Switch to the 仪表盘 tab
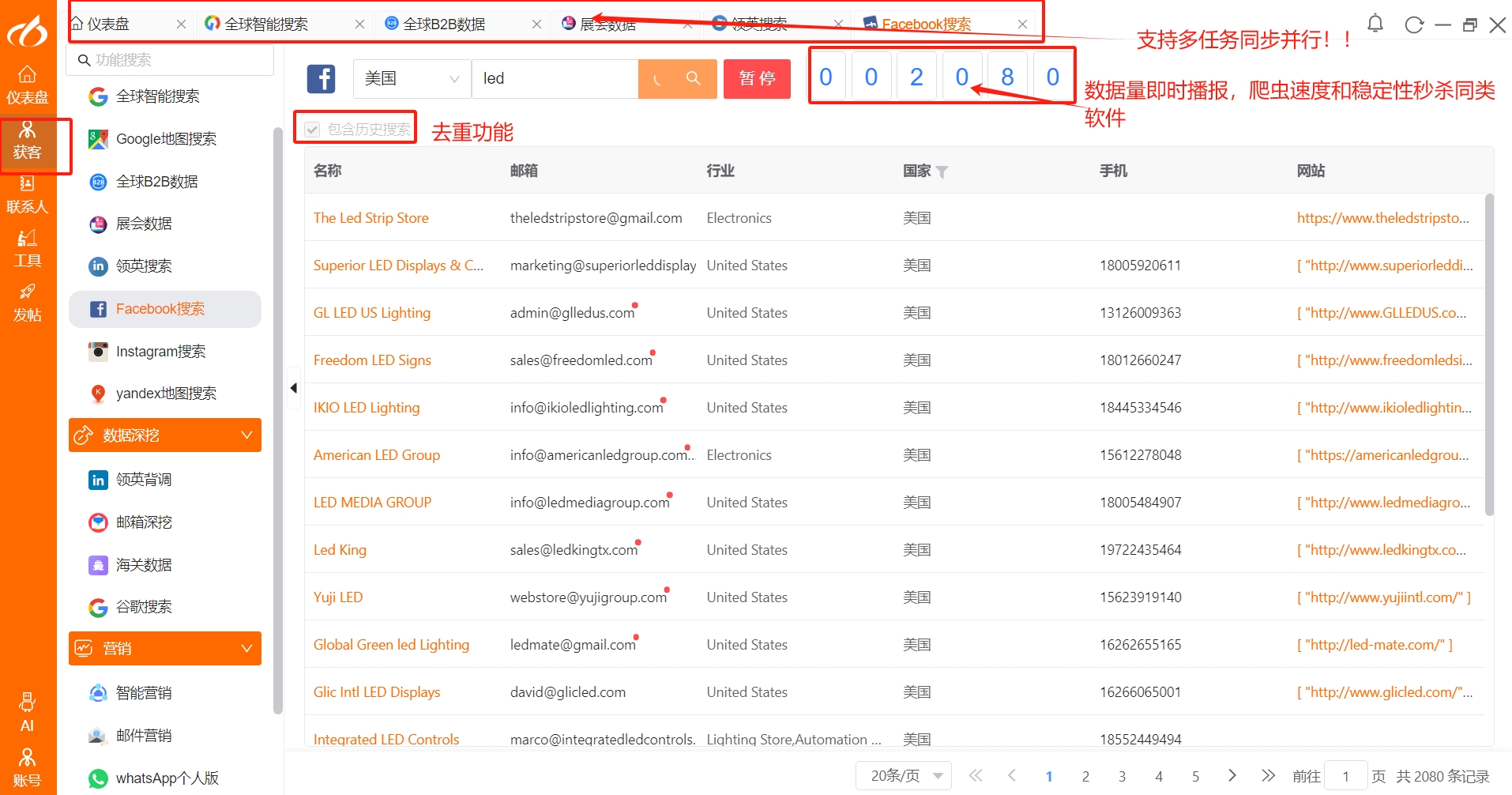This screenshot has height=795, width=1512. (108, 24)
